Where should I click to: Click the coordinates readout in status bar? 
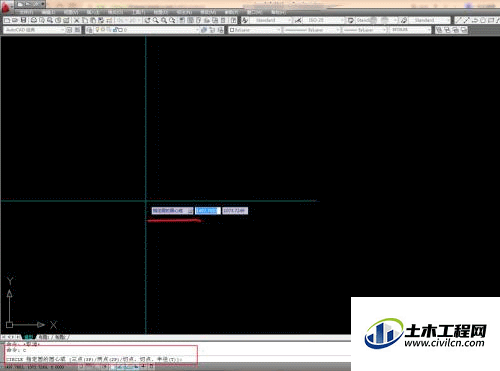click(x=35, y=367)
